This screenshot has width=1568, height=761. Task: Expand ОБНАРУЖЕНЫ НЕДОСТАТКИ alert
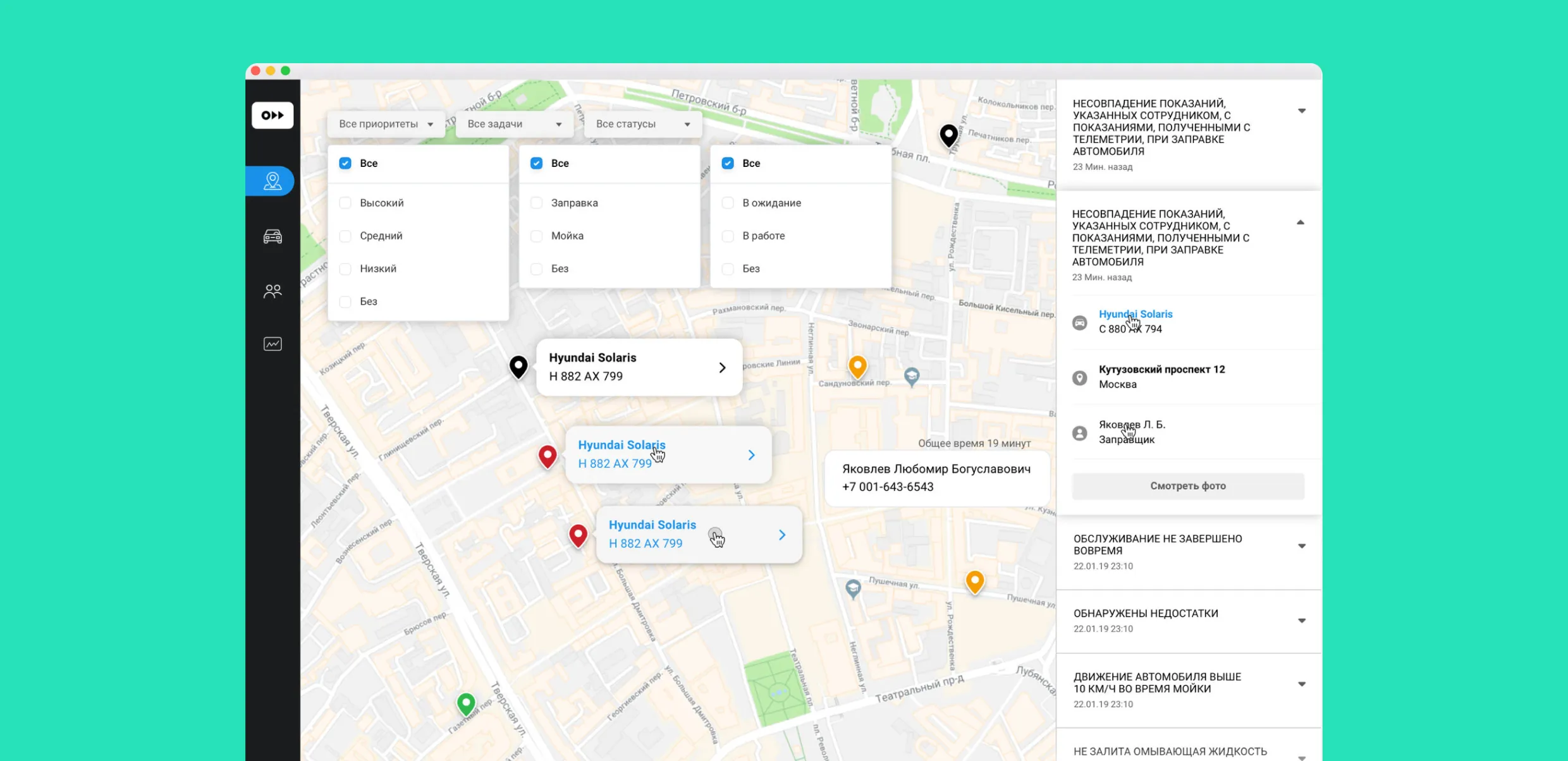1301,621
